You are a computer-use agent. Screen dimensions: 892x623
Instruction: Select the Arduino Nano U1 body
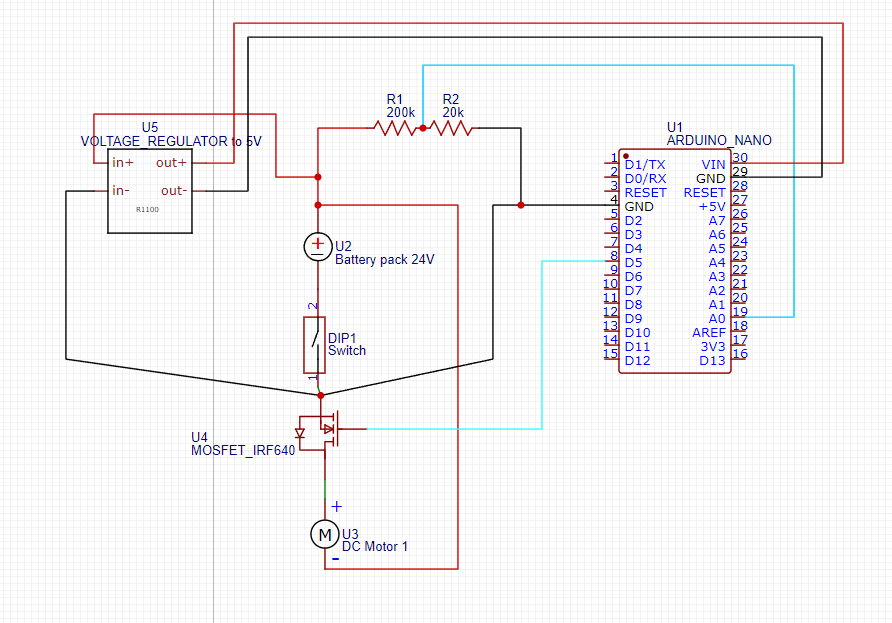pyautogui.click(x=675, y=262)
